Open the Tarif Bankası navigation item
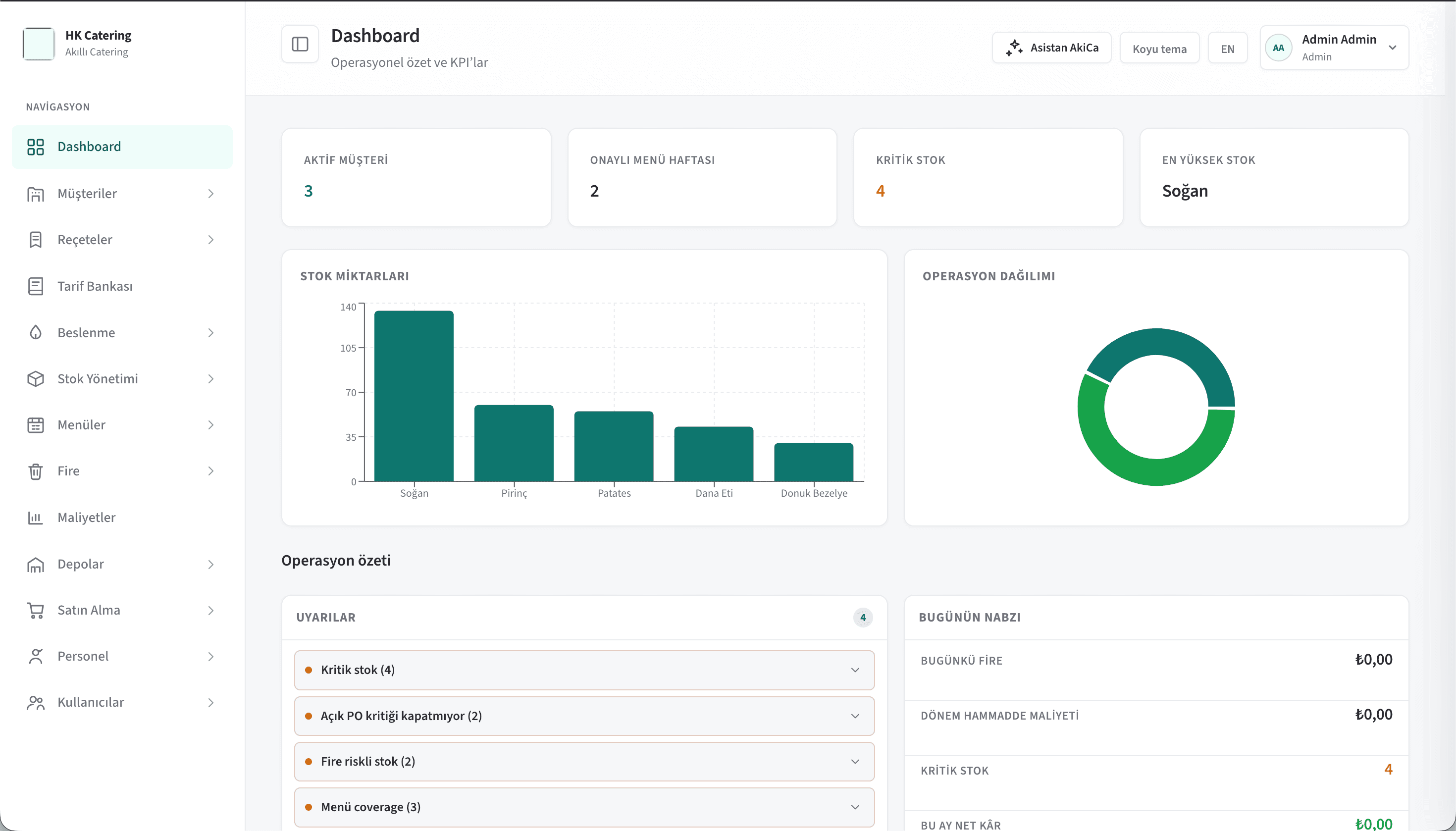Image resolution: width=1456 pixels, height=831 pixels. click(x=122, y=286)
